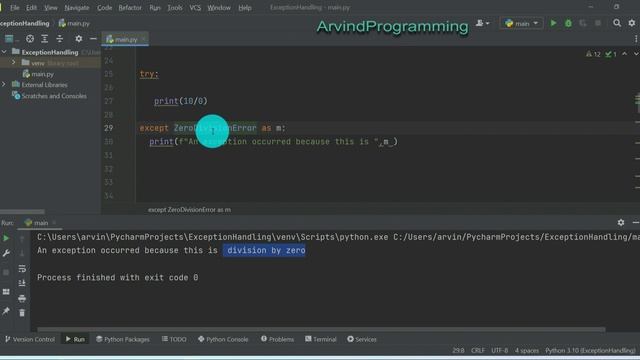Open Version Control tool window
The height and width of the screenshot is (360, 640).
coord(30,339)
